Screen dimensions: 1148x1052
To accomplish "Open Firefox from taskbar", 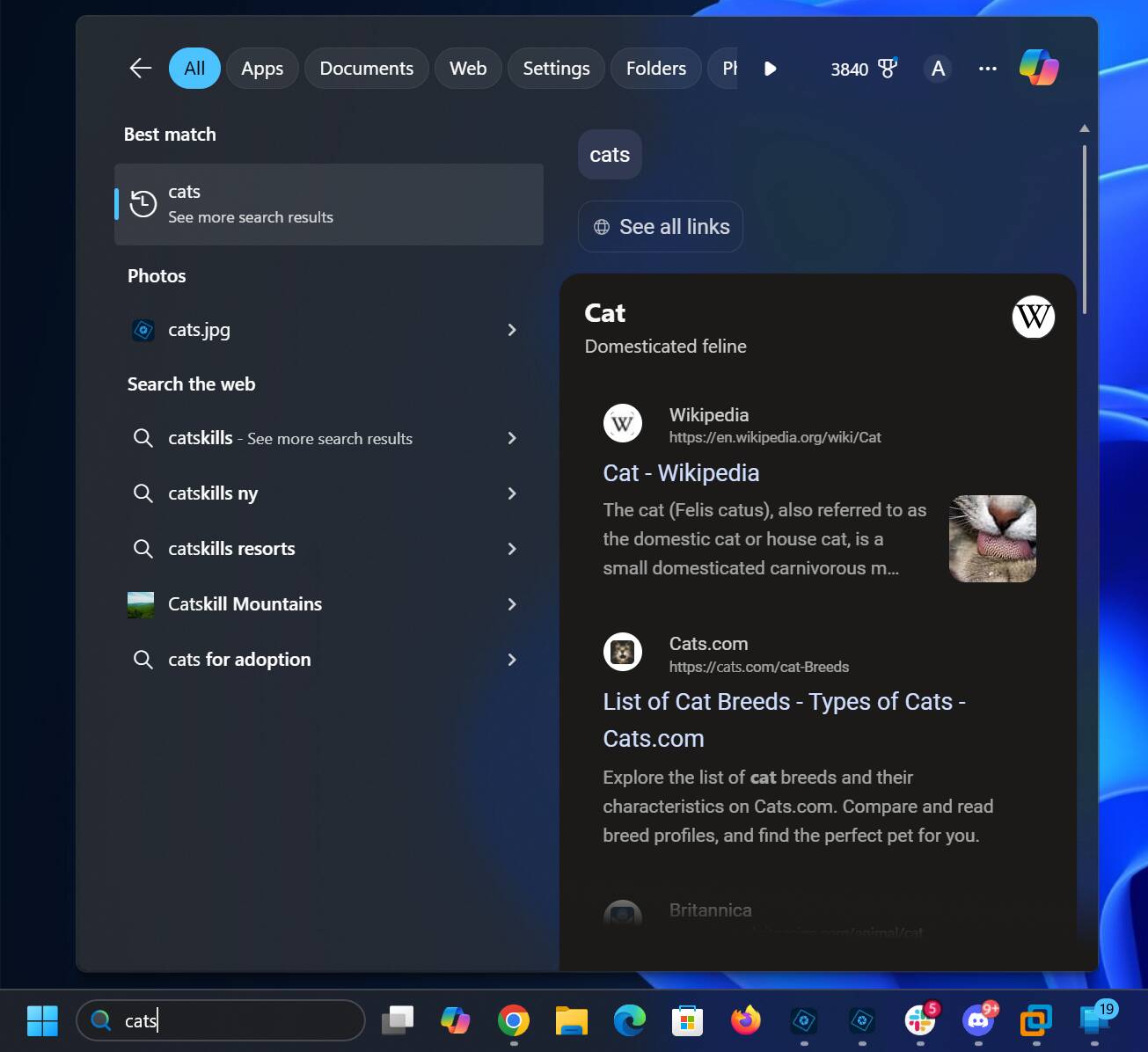I will point(746,1020).
